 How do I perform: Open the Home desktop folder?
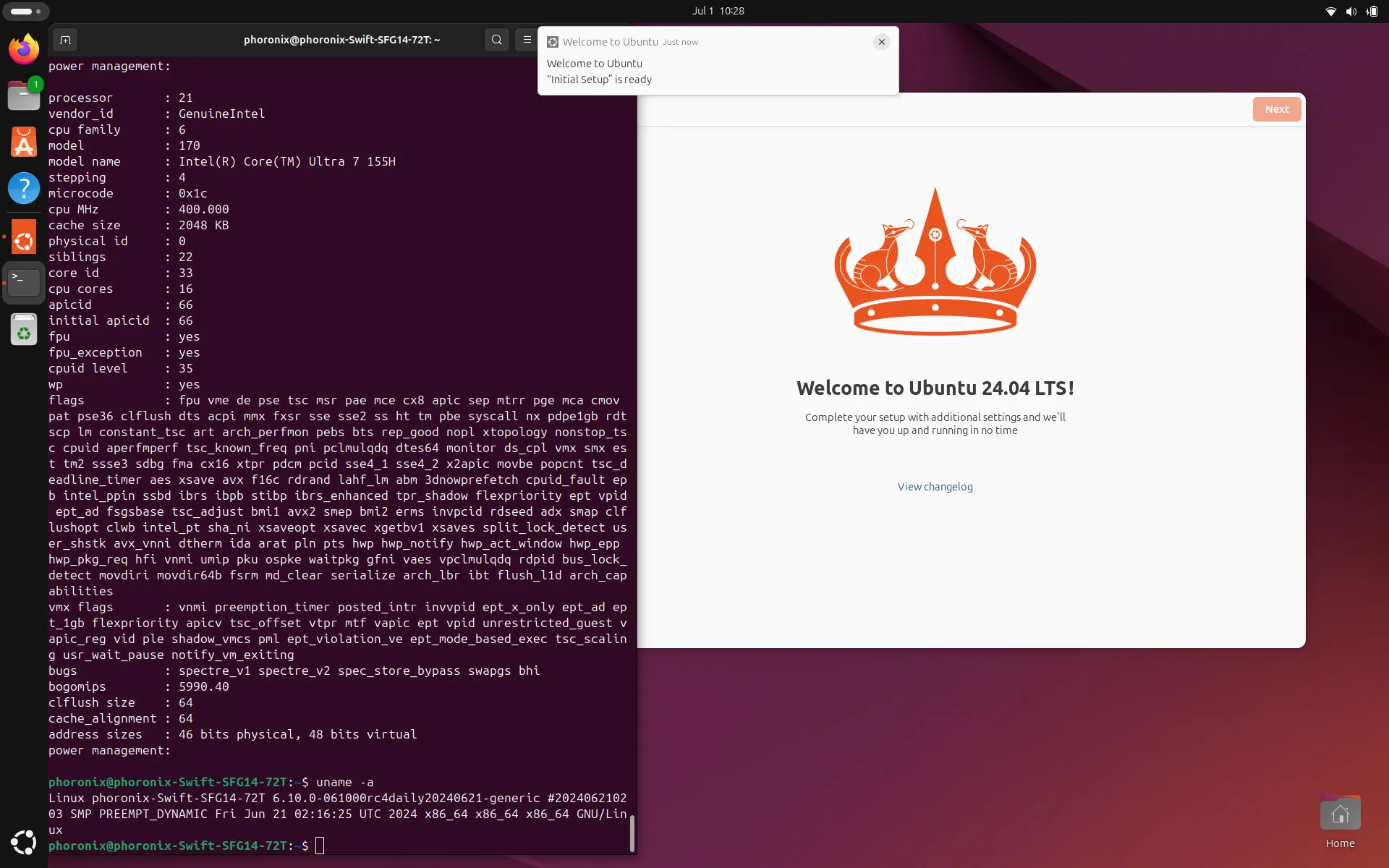tap(1340, 822)
